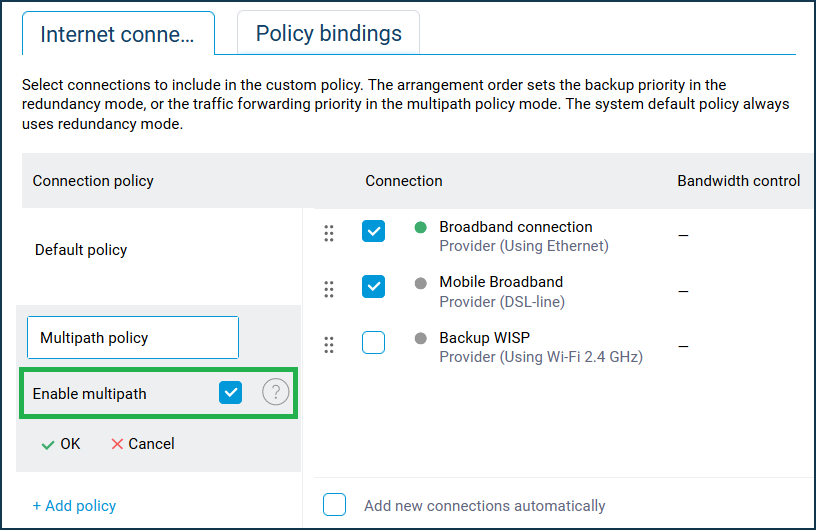Click the Enable multipath help question icon
816x530 pixels.
click(x=275, y=392)
